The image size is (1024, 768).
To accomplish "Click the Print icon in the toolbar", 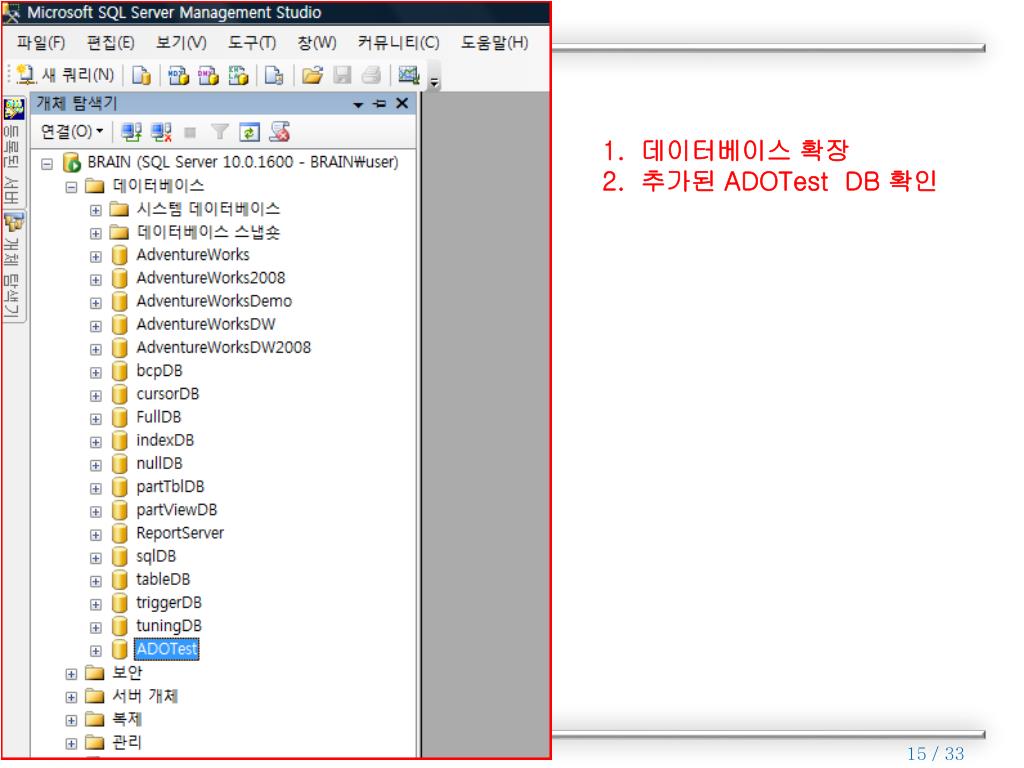I will click(371, 75).
